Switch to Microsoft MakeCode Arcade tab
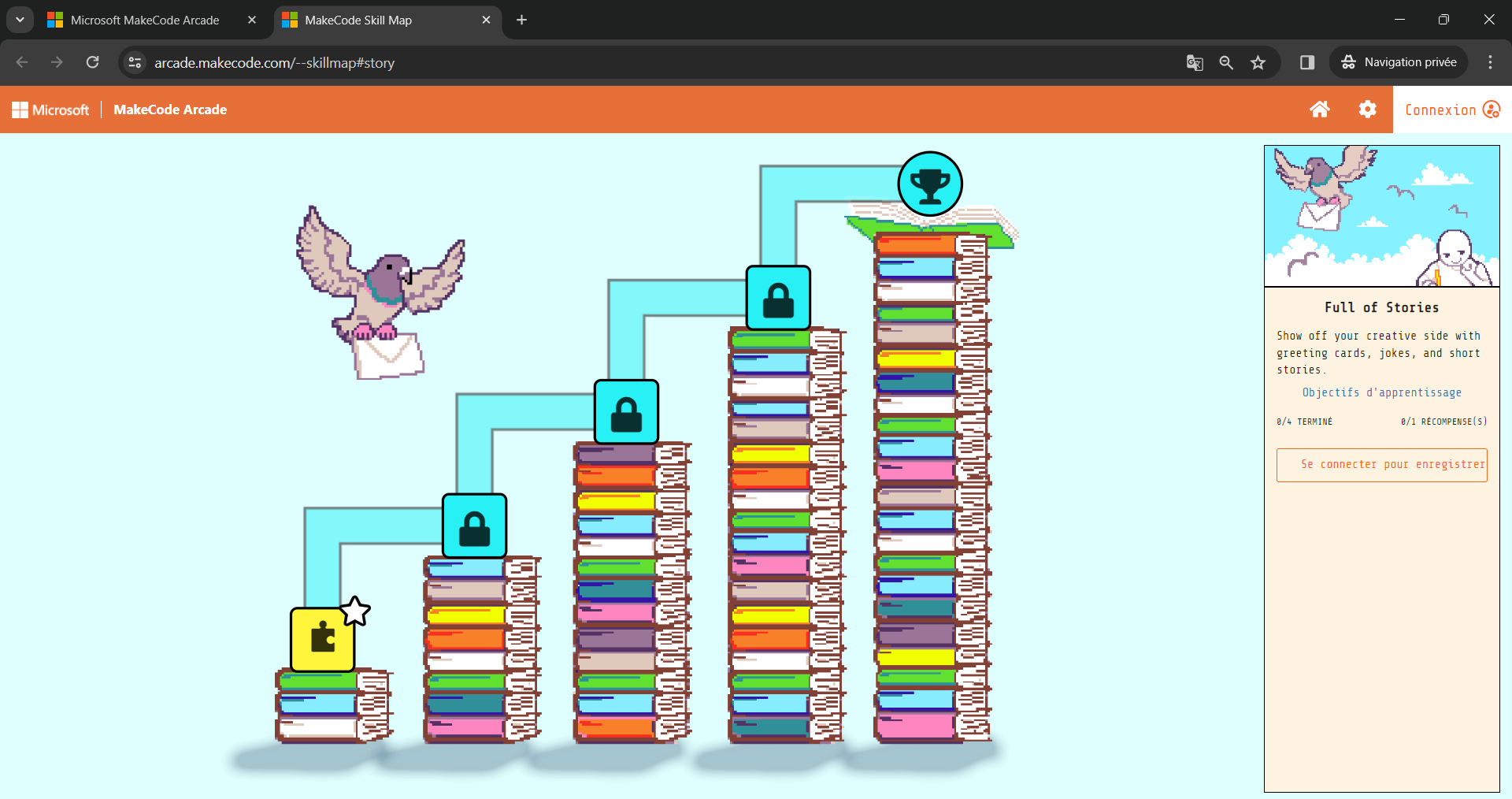 145,20
